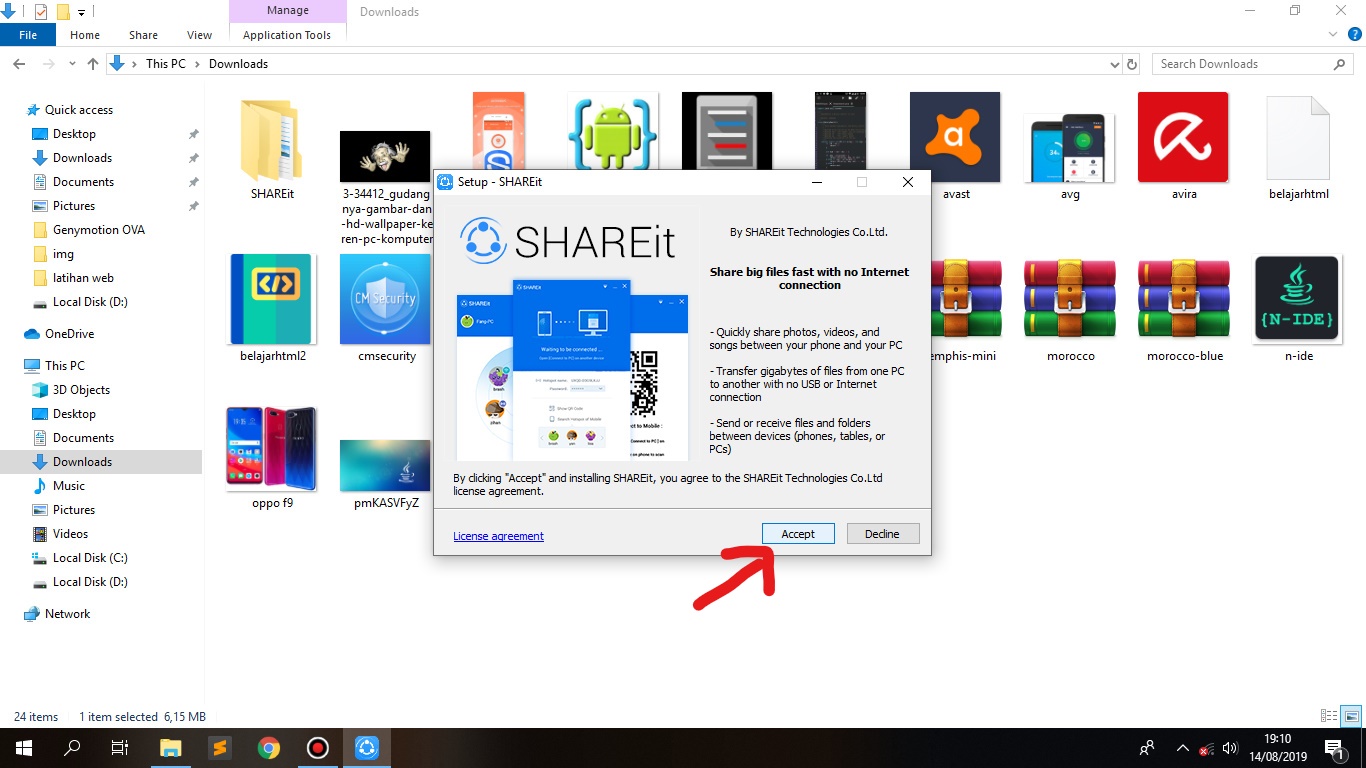Expand the address bar history dropdown
Viewport: 1366px width, 768px height.
[x=1115, y=64]
